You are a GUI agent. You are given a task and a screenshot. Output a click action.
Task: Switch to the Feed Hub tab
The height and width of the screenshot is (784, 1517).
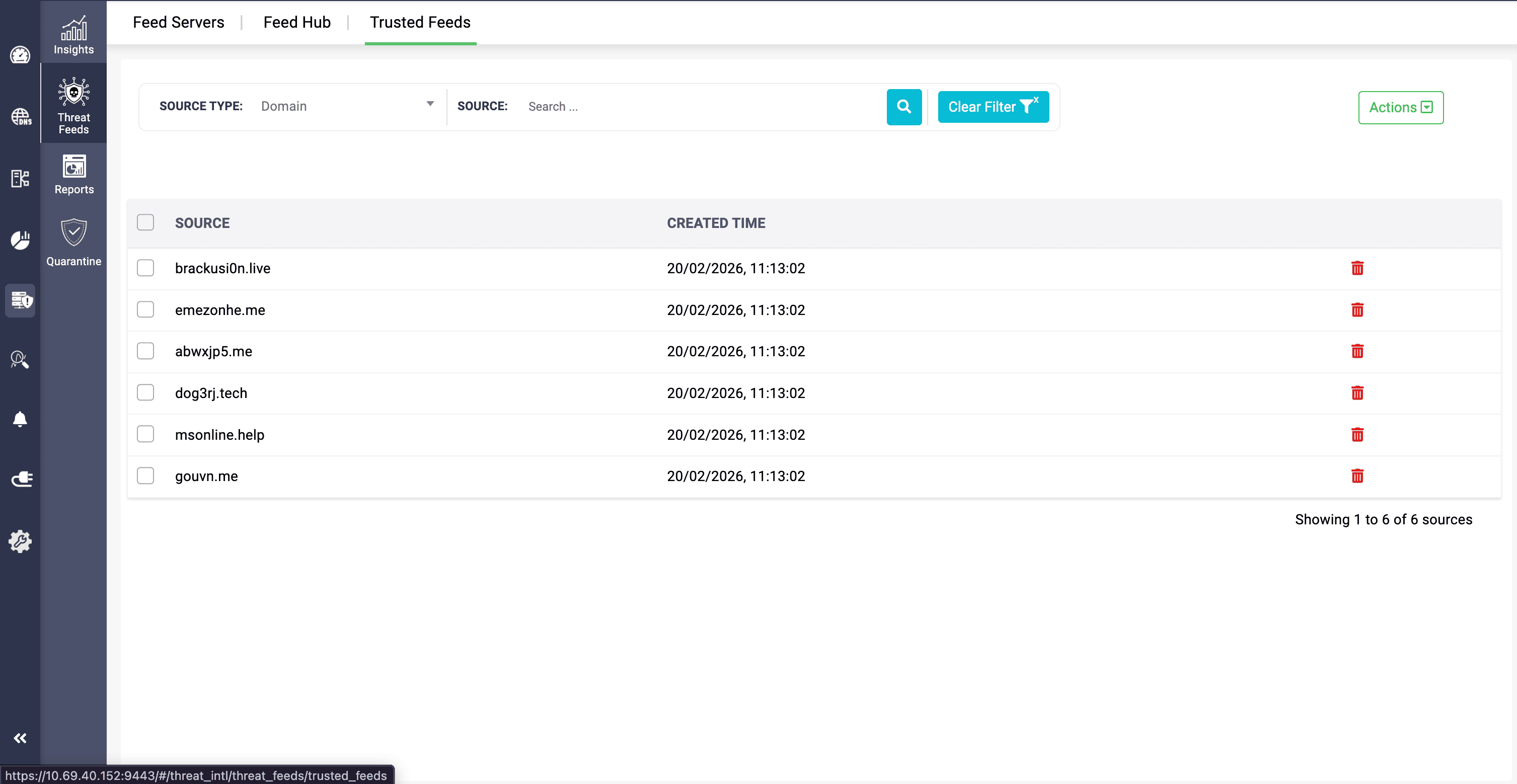[297, 22]
